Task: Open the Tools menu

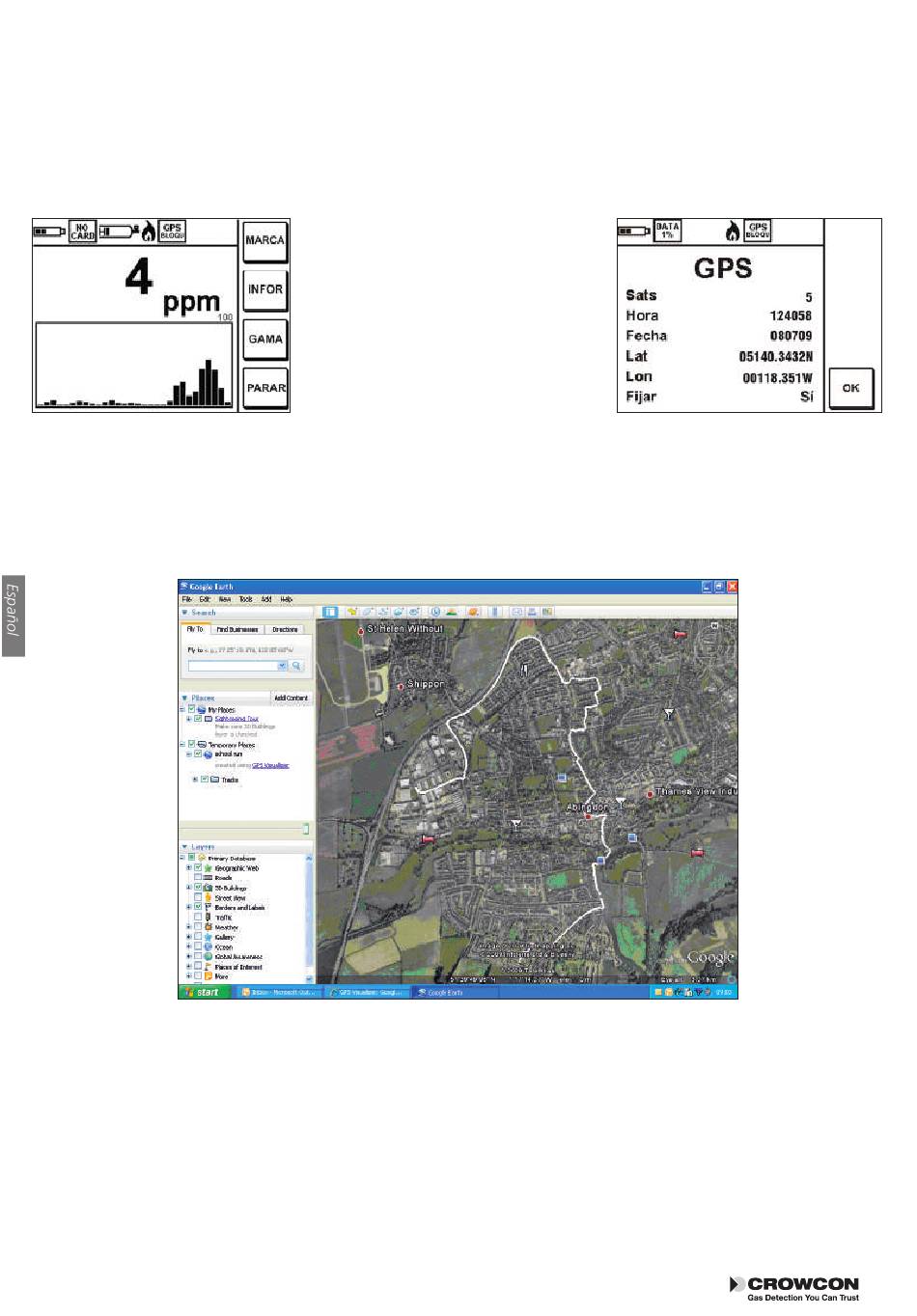Action: tap(245, 599)
